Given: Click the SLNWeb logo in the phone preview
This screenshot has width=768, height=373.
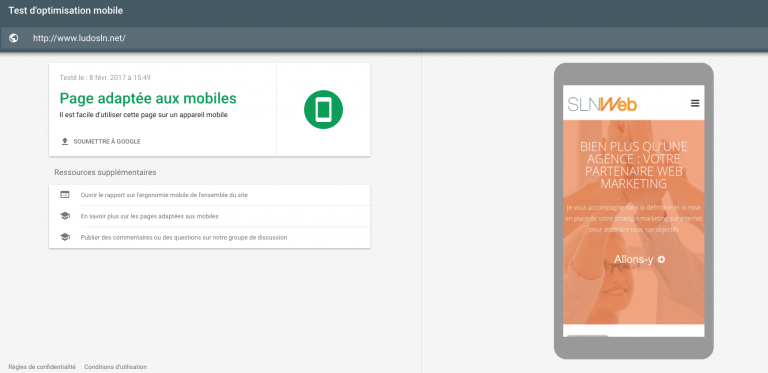Looking at the screenshot, I should point(602,104).
